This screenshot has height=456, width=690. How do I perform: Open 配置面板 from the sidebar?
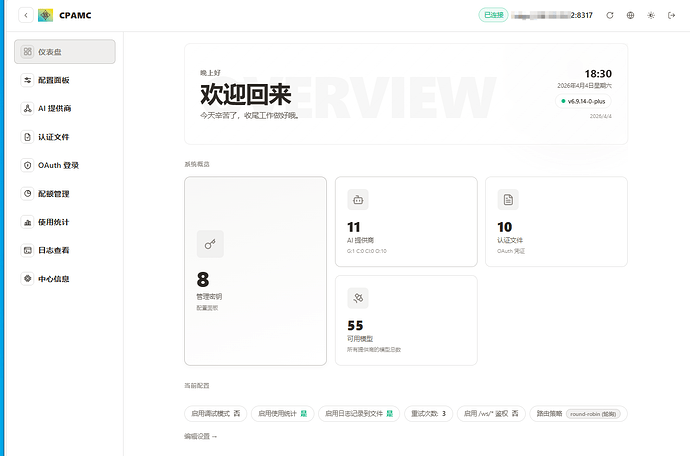pyautogui.click(x=65, y=80)
